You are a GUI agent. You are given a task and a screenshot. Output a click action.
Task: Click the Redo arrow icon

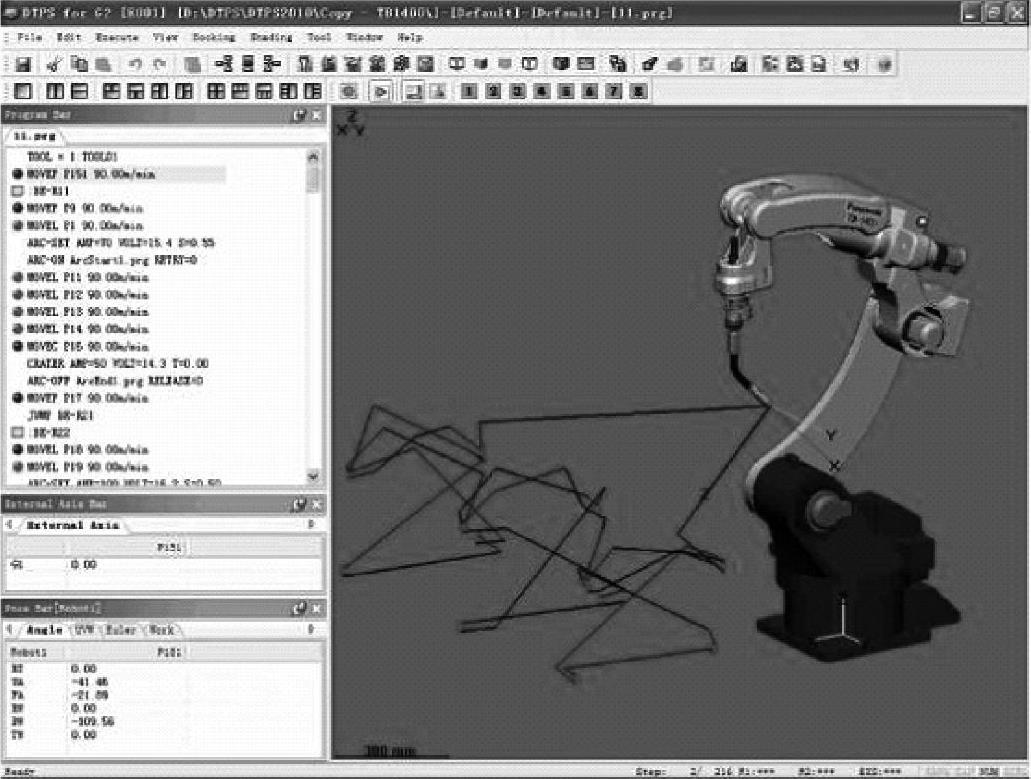[x=160, y=64]
